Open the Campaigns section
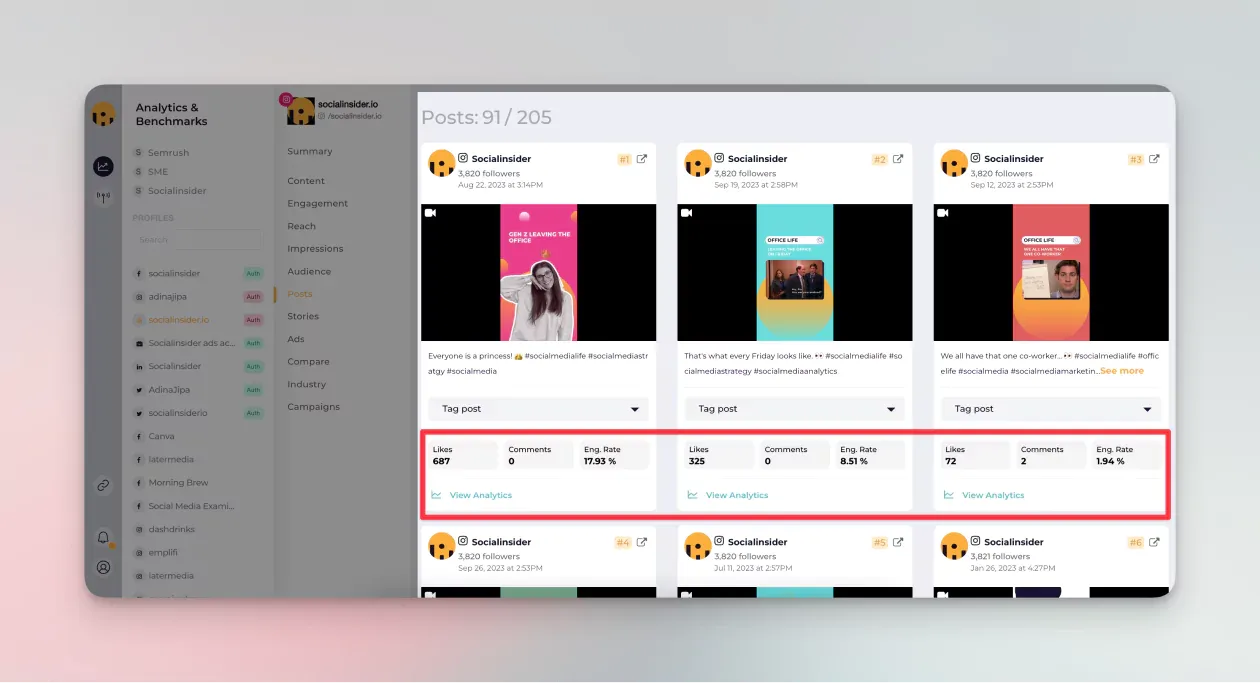This screenshot has height=683, width=1260. pyautogui.click(x=314, y=407)
